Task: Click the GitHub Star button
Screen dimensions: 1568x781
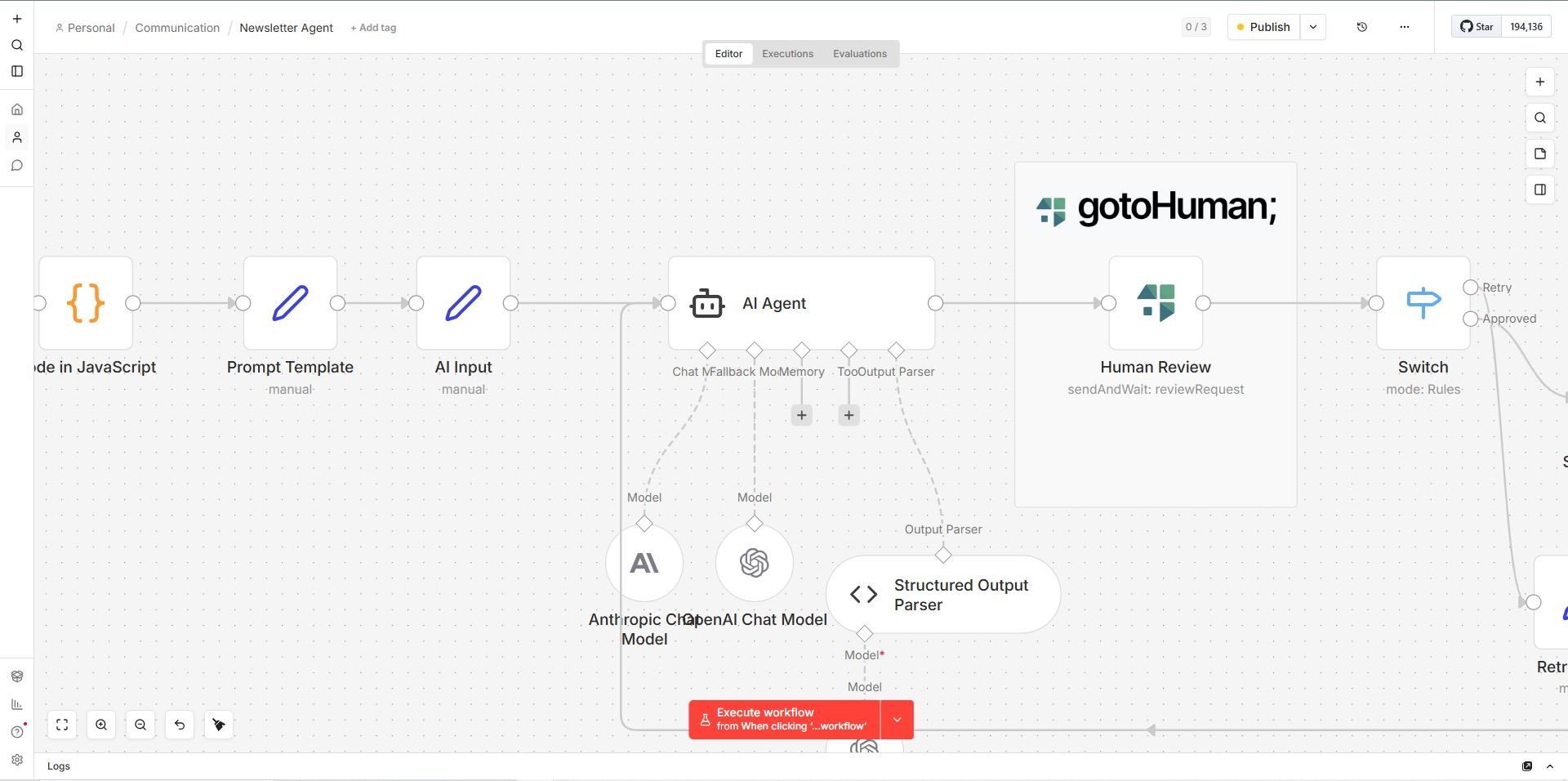Action: click(1477, 27)
